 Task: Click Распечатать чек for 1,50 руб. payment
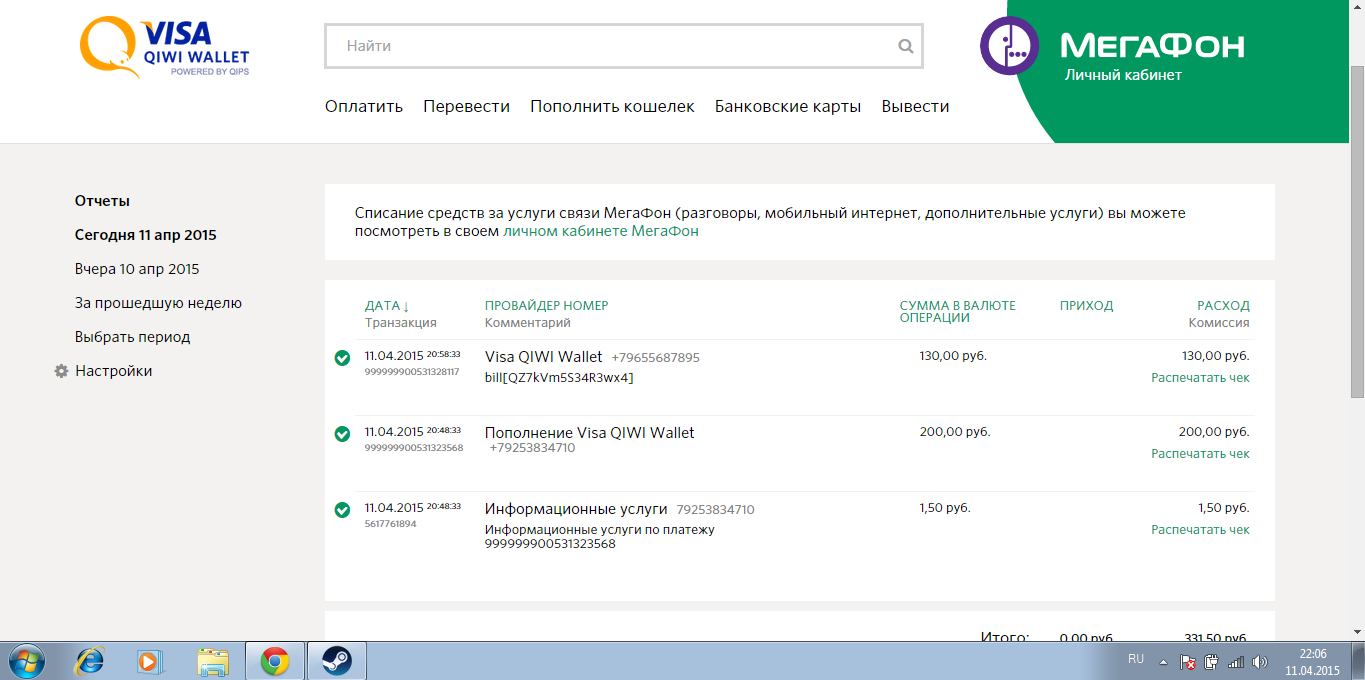1200,530
